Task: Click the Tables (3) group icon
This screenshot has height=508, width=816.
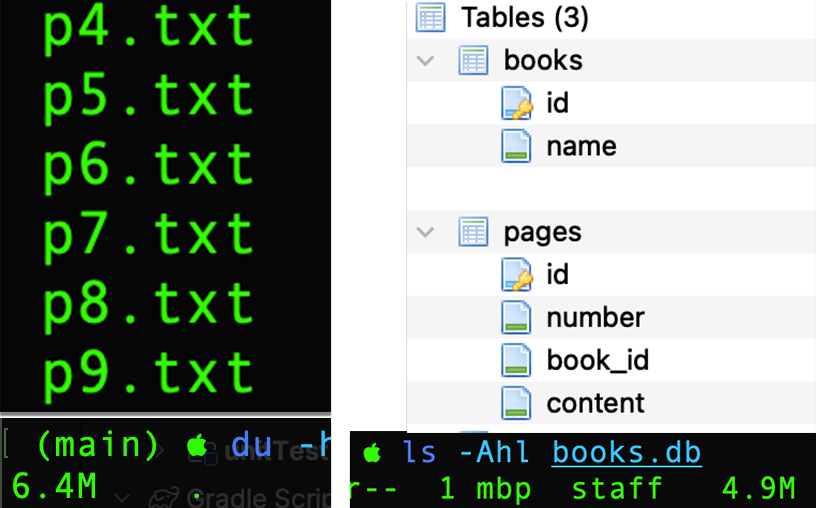Action: coord(430,17)
